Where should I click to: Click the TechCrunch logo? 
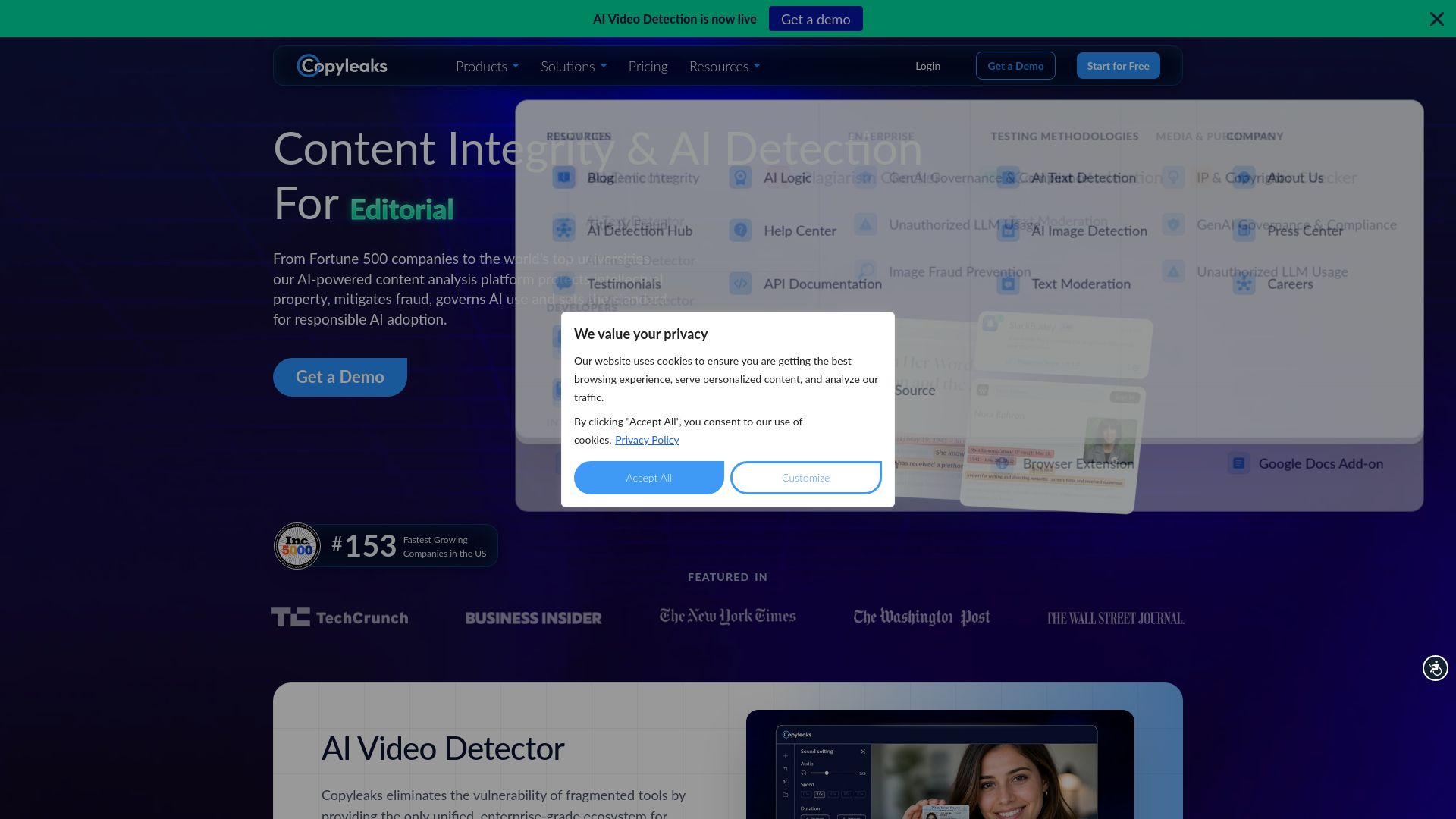click(x=340, y=617)
